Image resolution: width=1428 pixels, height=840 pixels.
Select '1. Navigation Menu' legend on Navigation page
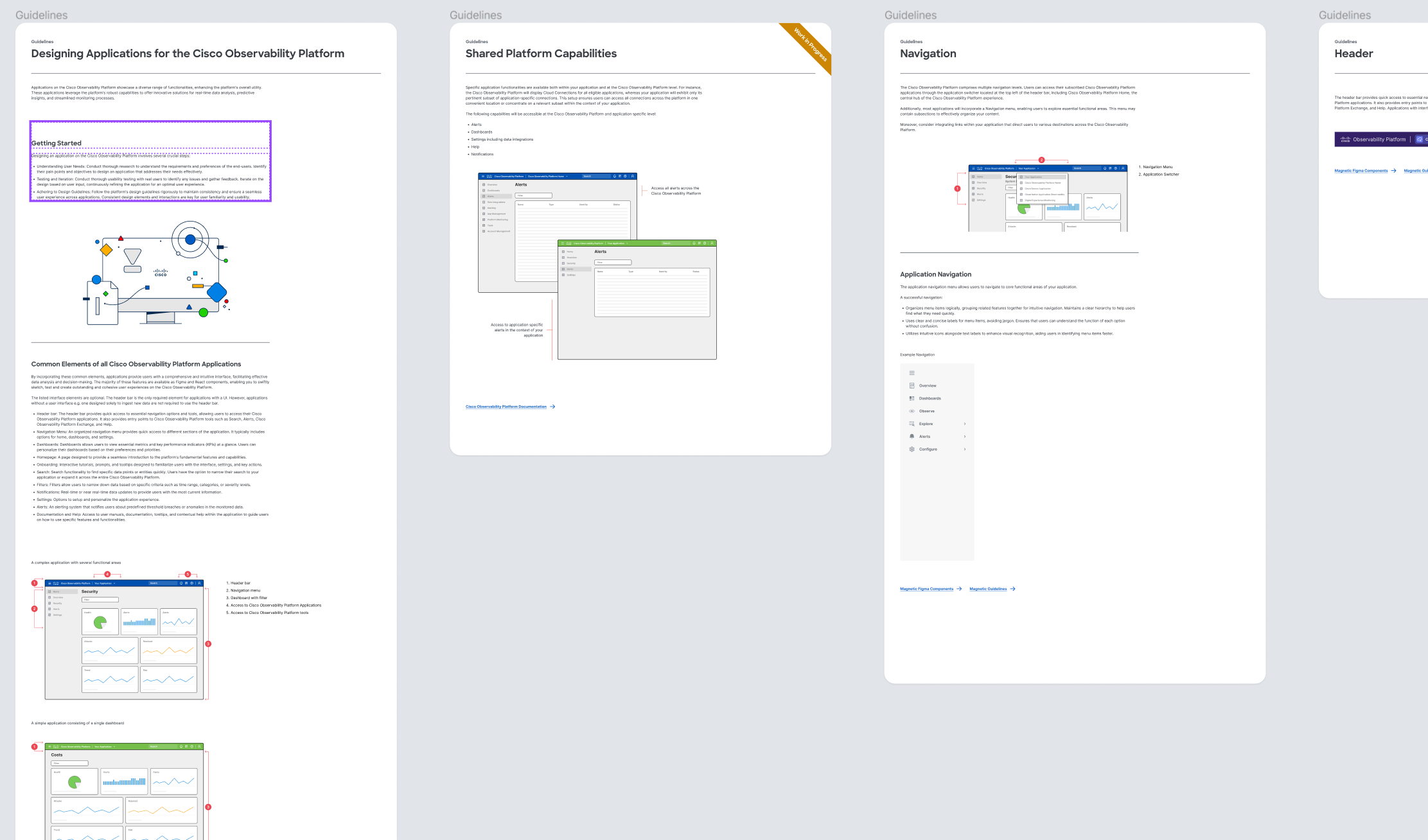(x=1156, y=167)
